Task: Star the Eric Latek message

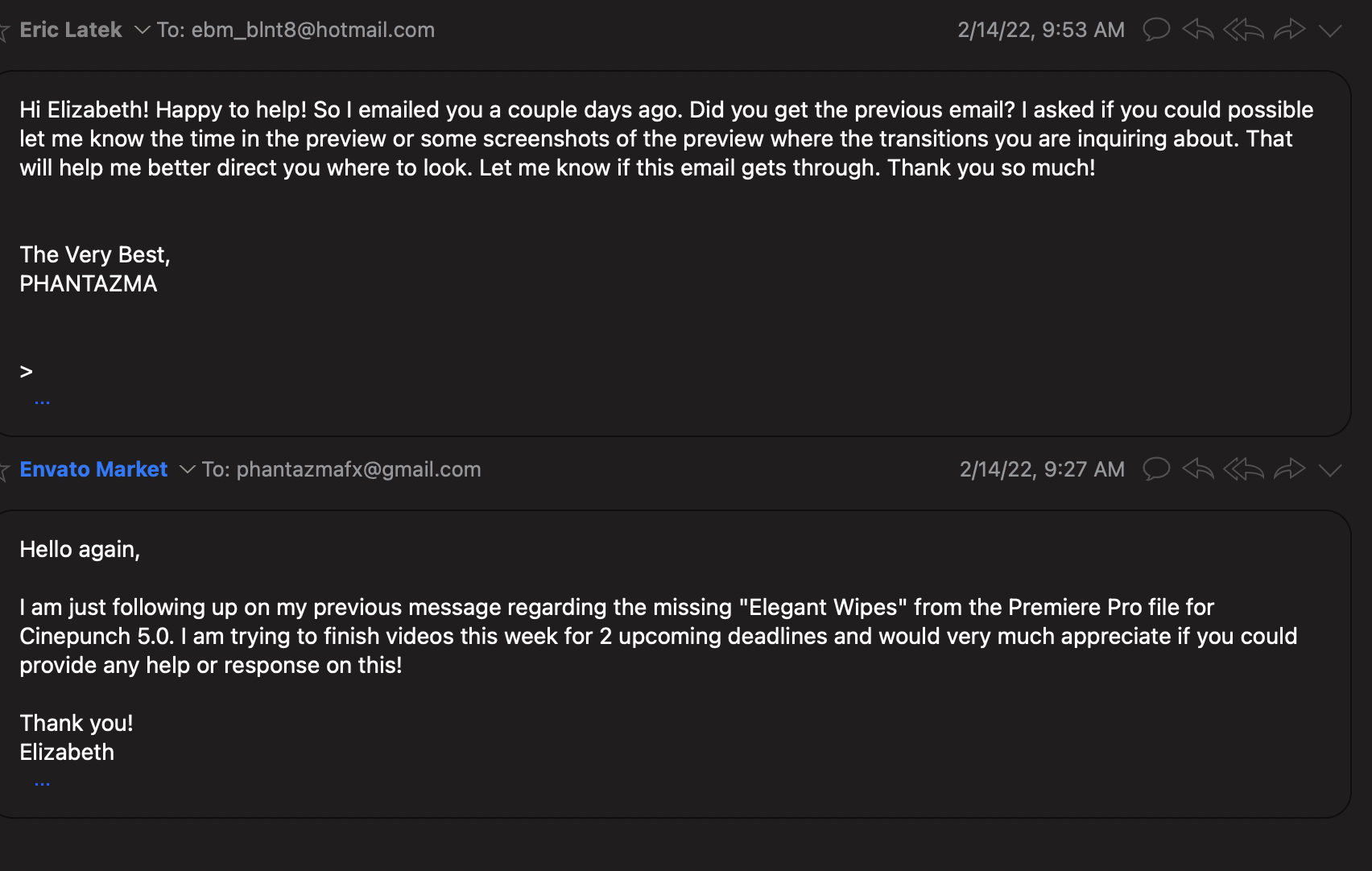Action: (3, 31)
